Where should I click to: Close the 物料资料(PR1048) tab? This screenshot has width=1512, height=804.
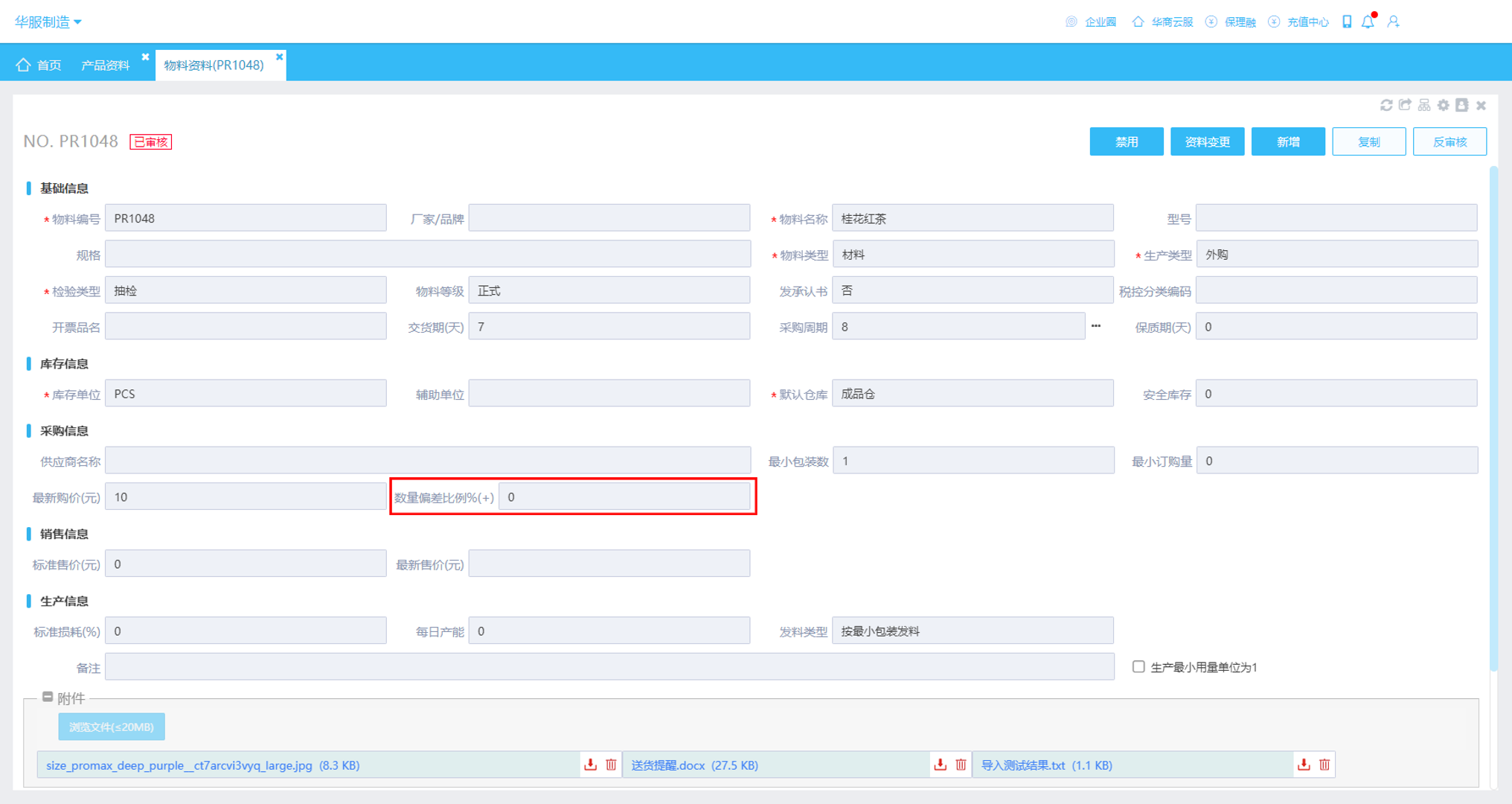pos(279,56)
